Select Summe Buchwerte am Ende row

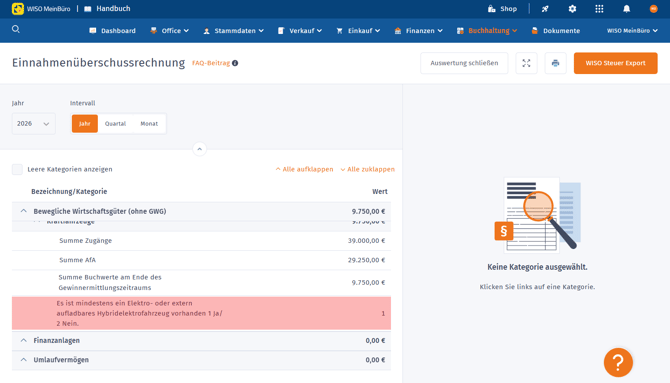click(x=201, y=283)
